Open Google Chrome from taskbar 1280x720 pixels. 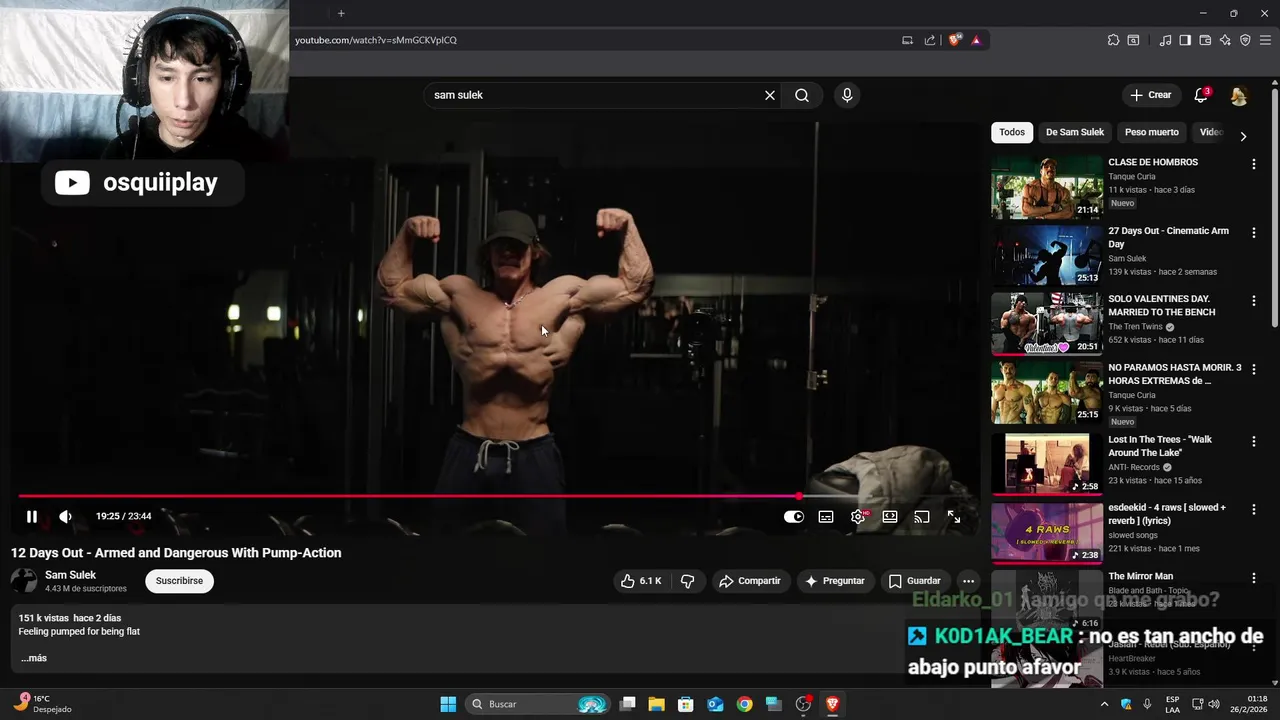pyautogui.click(x=745, y=704)
